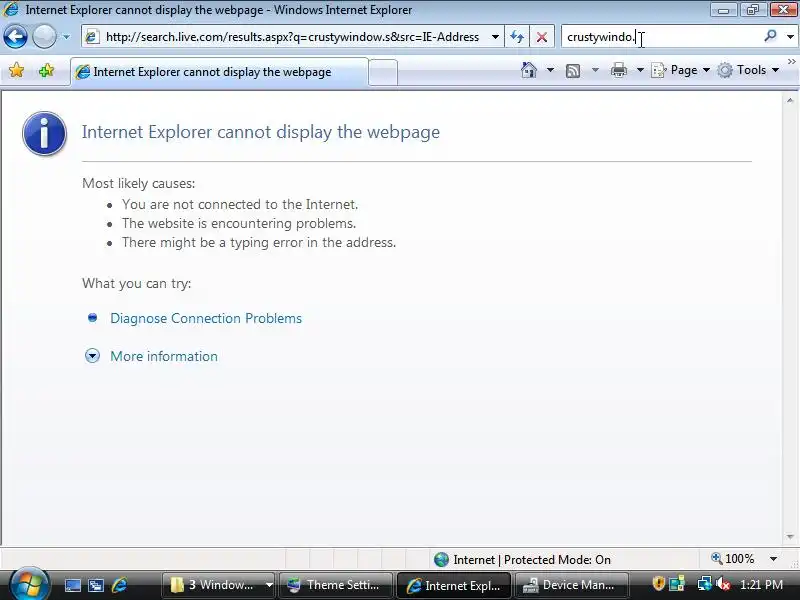Expand the Home button dropdown arrow
The width and height of the screenshot is (800, 600).
550,70
